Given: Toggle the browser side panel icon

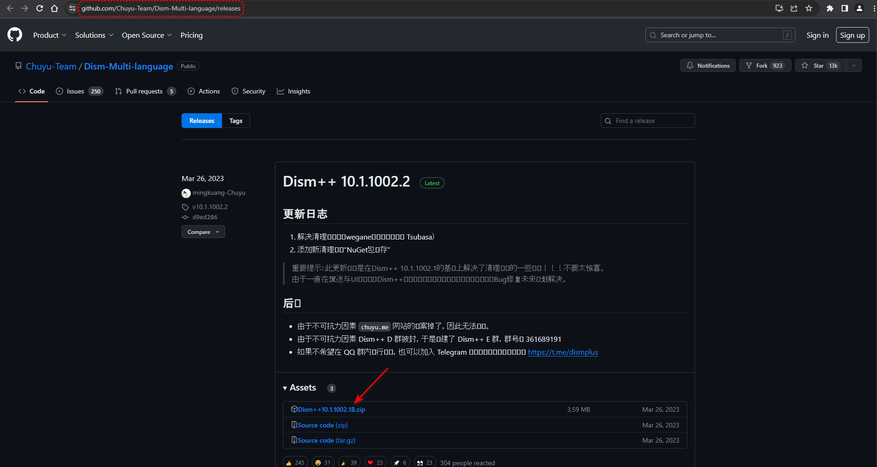Looking at the screenshot, I should tap(845, 8).
